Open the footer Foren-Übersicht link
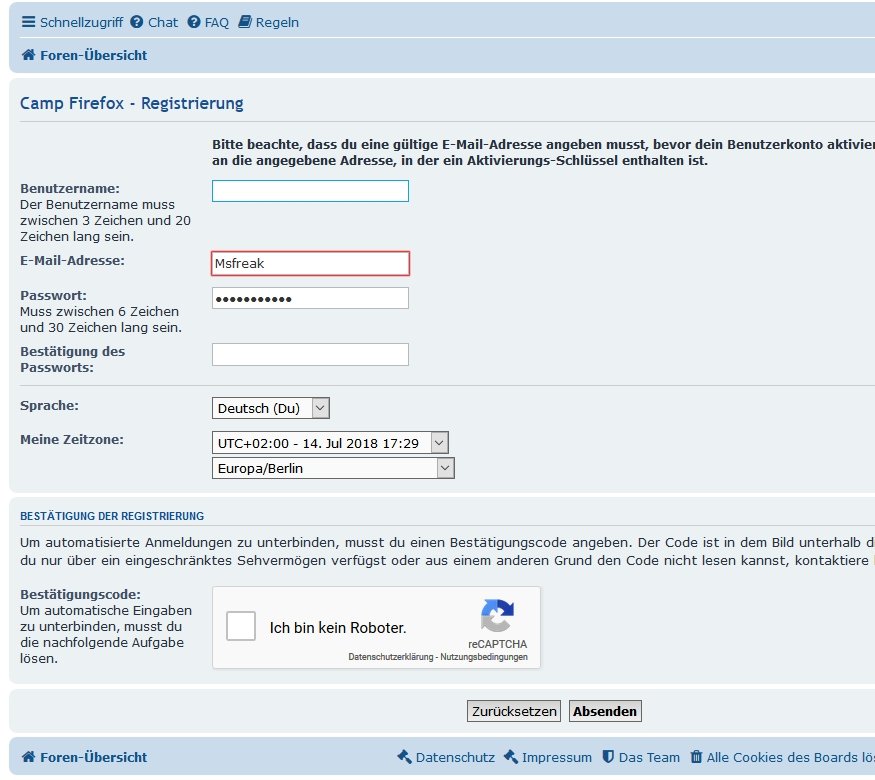This screenshot has height=780, width=875. pyautogui.click(x=93, y=757)
